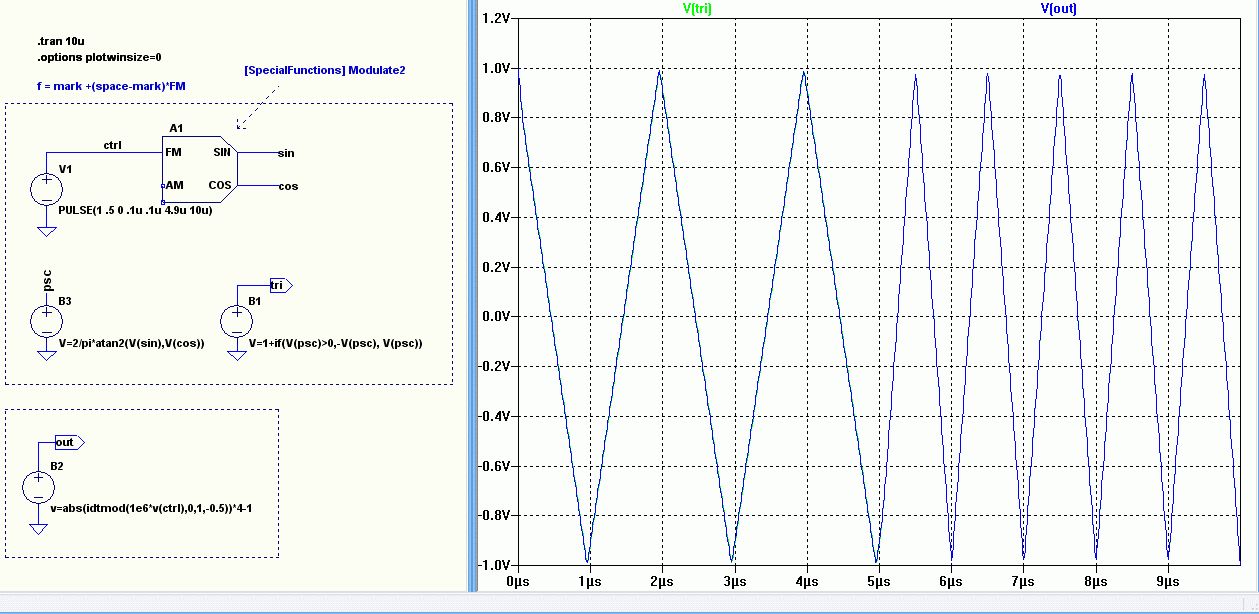This screenshot has height=614, width=1259.
Task: Click the -1.0V vertical axis label
Action: point(495,565)
